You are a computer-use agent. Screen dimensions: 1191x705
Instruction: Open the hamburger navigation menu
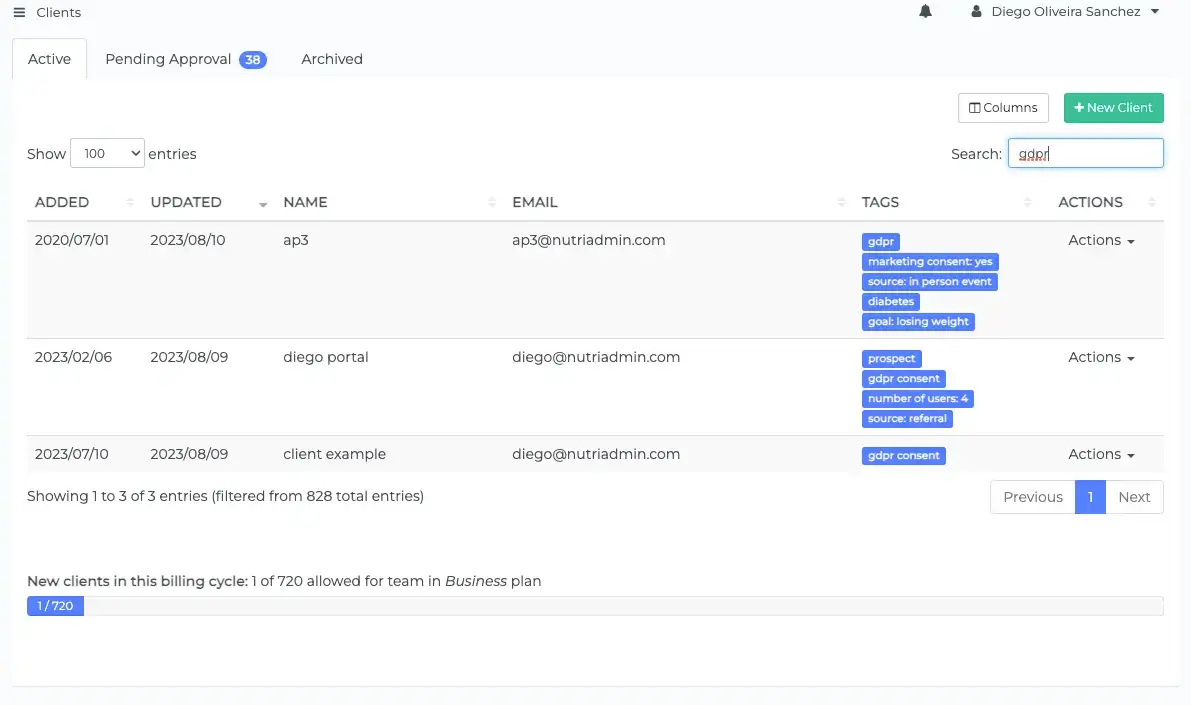click(x=18, y=12)
